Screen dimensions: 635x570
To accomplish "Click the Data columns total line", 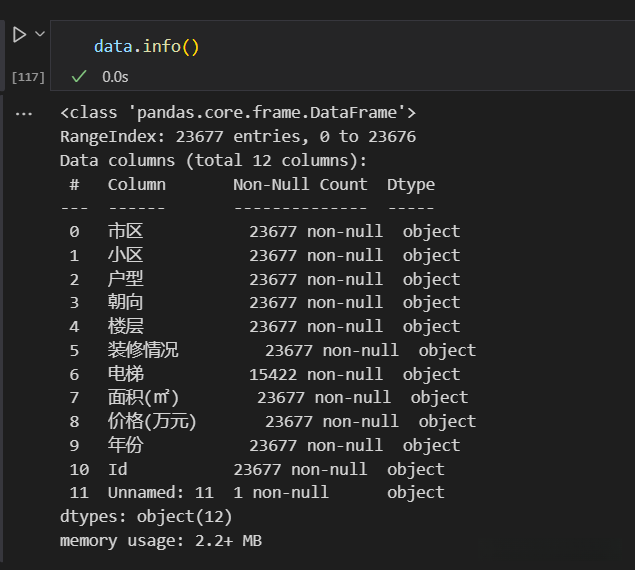I will (x=214, y=160).
